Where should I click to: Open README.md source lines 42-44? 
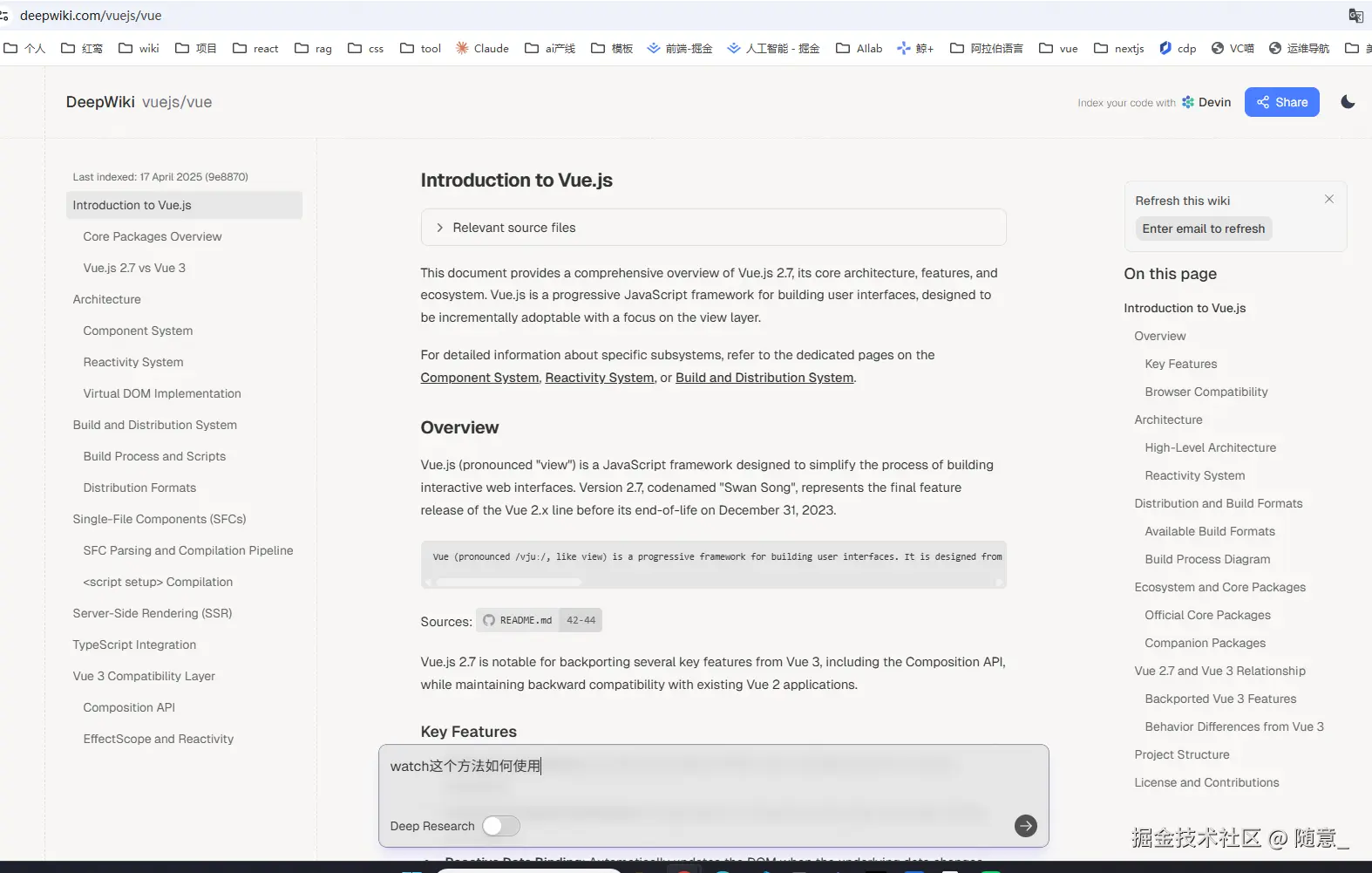[539, 620]
